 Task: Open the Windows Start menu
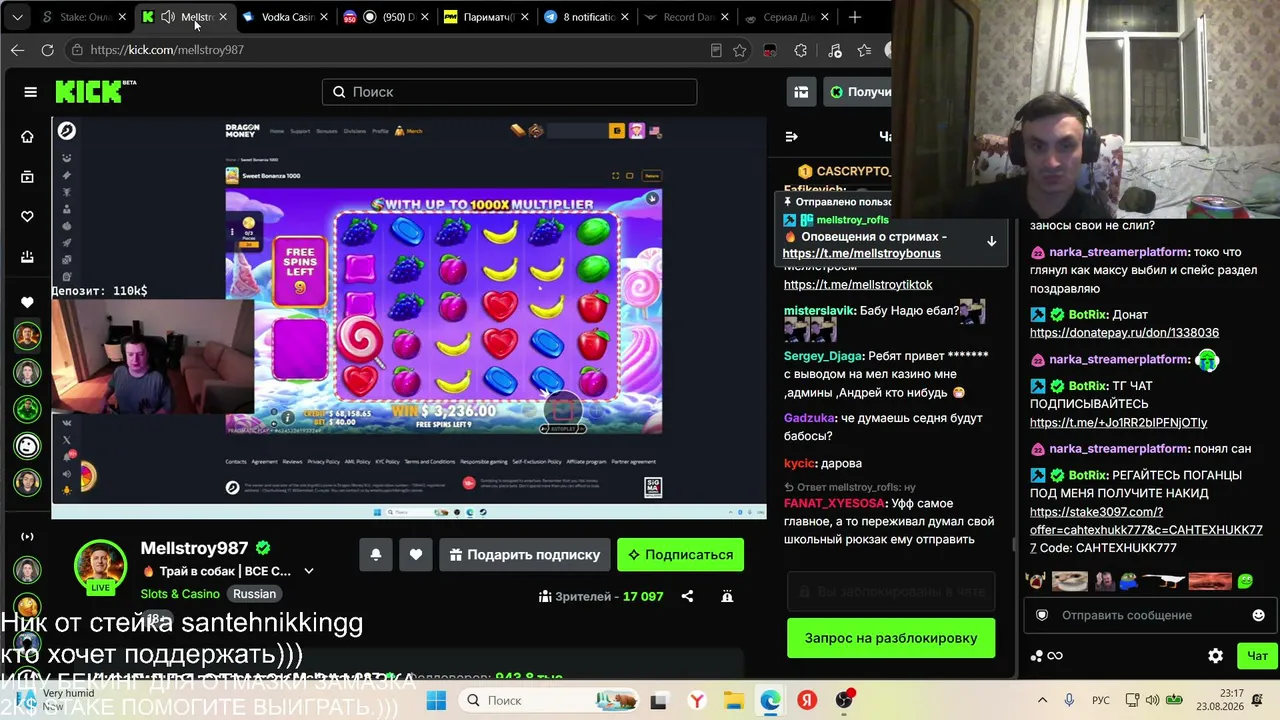[437, 700]
